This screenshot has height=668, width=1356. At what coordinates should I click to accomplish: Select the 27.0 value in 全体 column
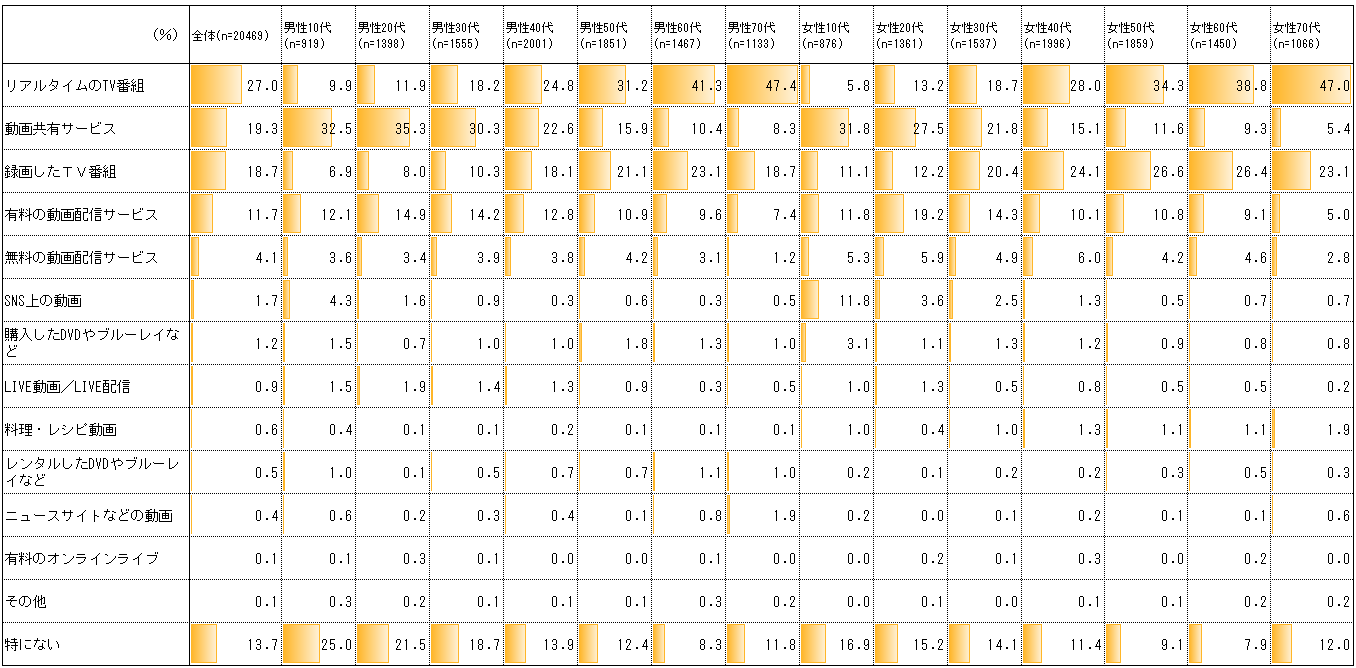pyautogui.click(x=262, y=86)
